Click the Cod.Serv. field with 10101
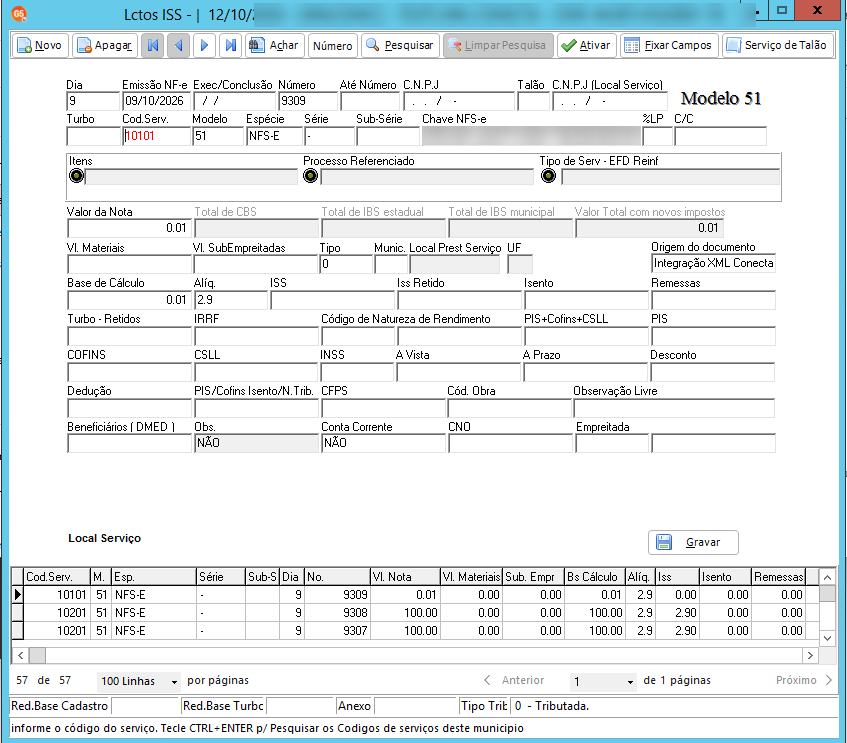The height and width of the screenshot is (743, 847). pyautogui.click(x=157, y=136)
